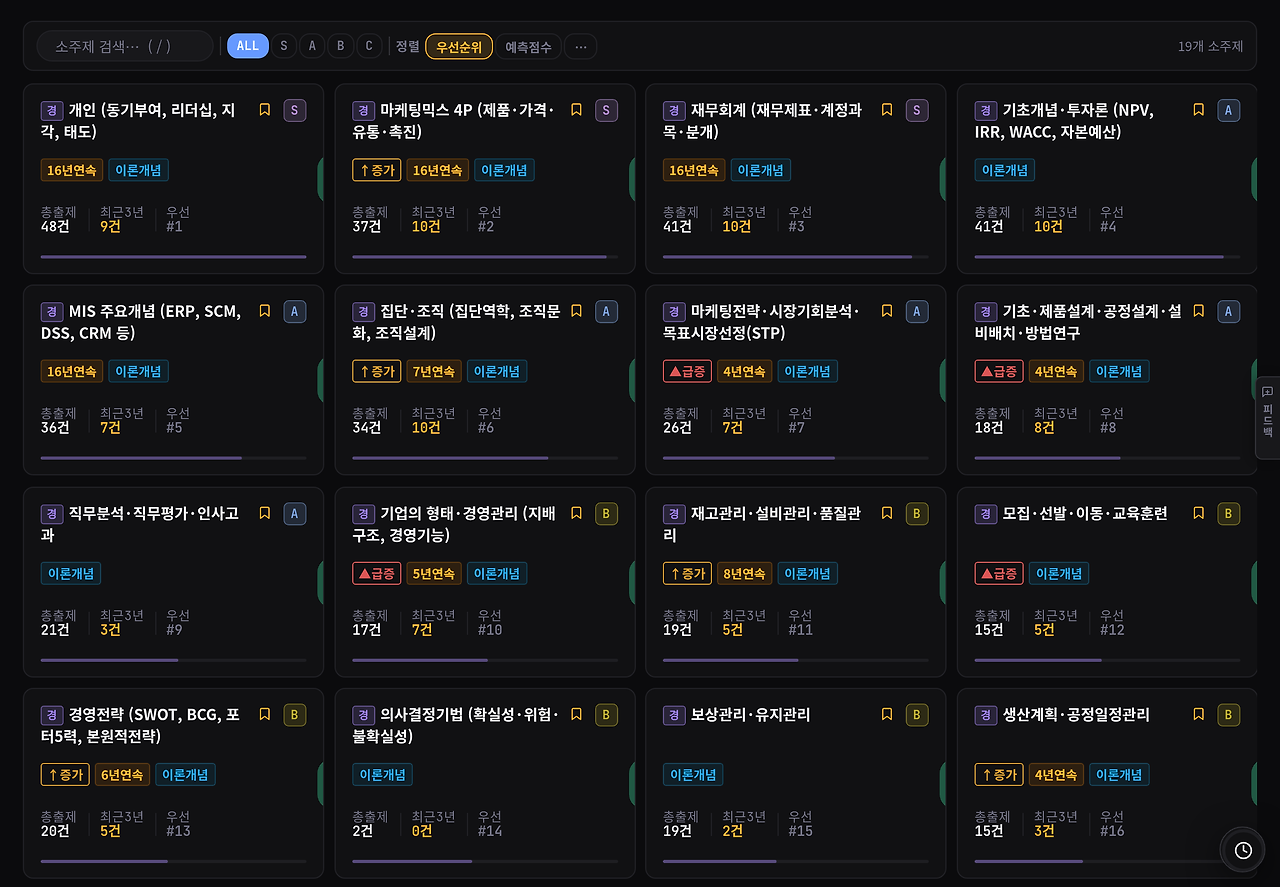Bookmark the MIS 주요개념 card
The image size is (1280, 887).
[265, 311]
